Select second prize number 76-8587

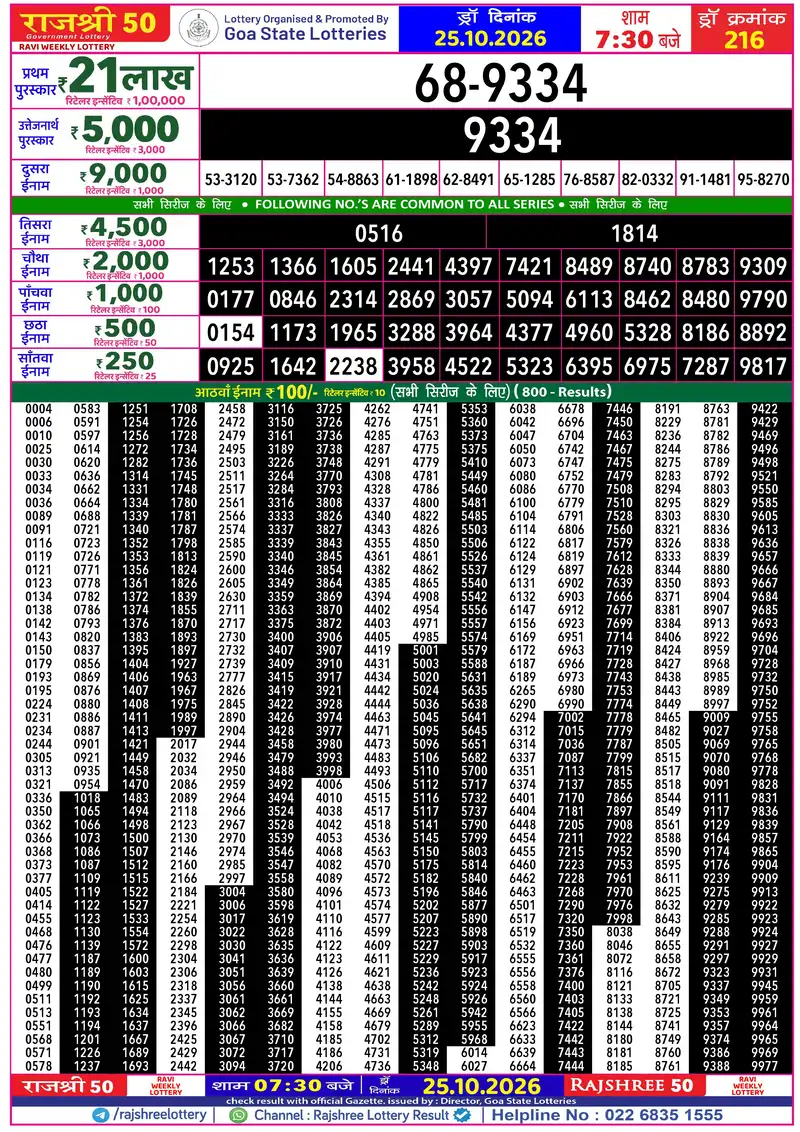coord(588,179)
